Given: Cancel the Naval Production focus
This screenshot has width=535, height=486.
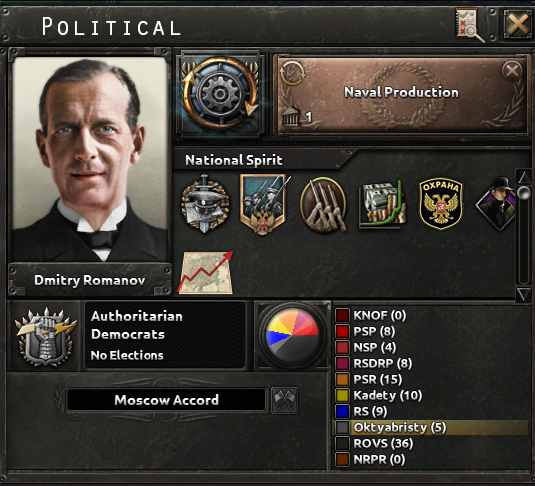Looking at the screenshot, I should click(512, 71).
